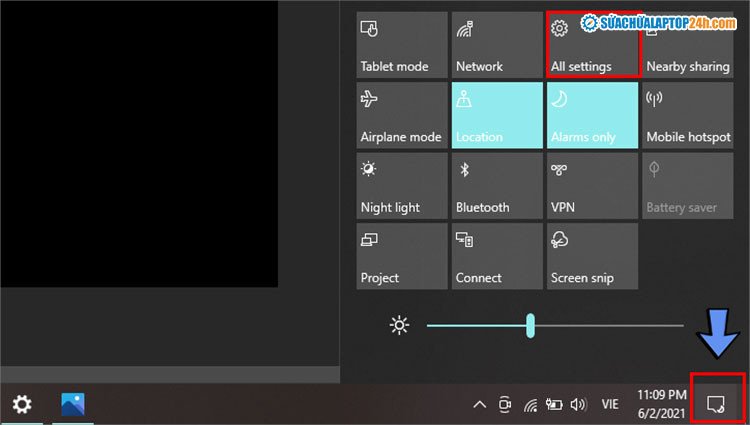Toggle Nearby sharing tile
The image size is (750, 425).
tap(687, 45)
